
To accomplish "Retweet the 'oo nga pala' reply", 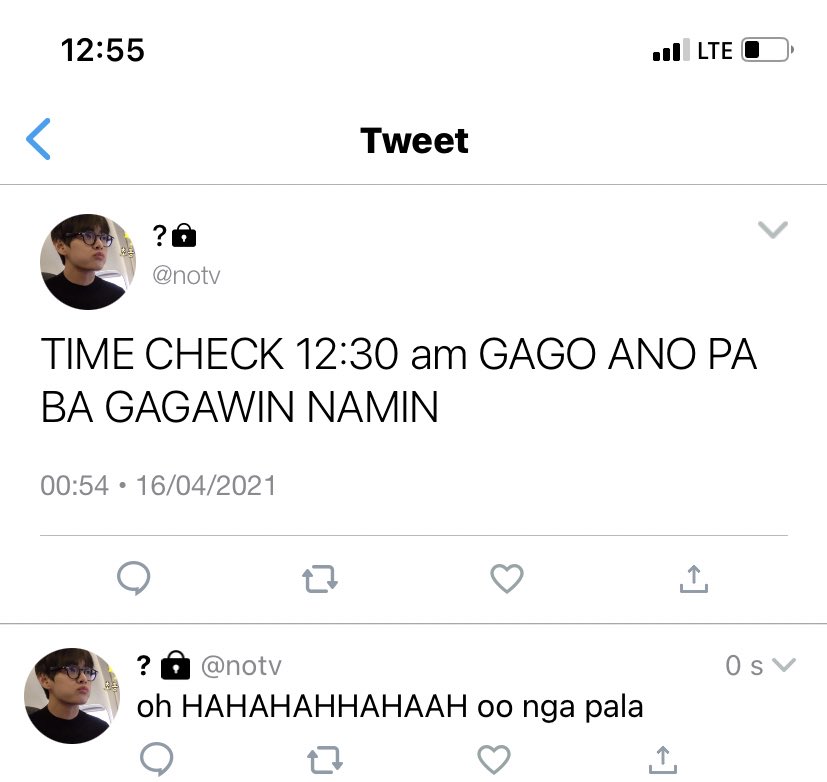I will [x=325, y=760].
